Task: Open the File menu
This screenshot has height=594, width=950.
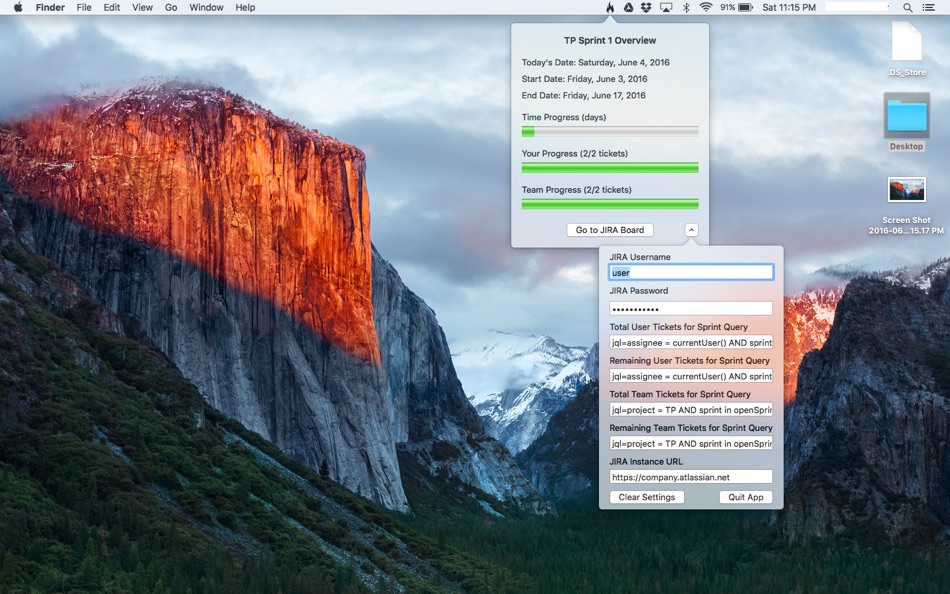Action: (x=84, y=7)
